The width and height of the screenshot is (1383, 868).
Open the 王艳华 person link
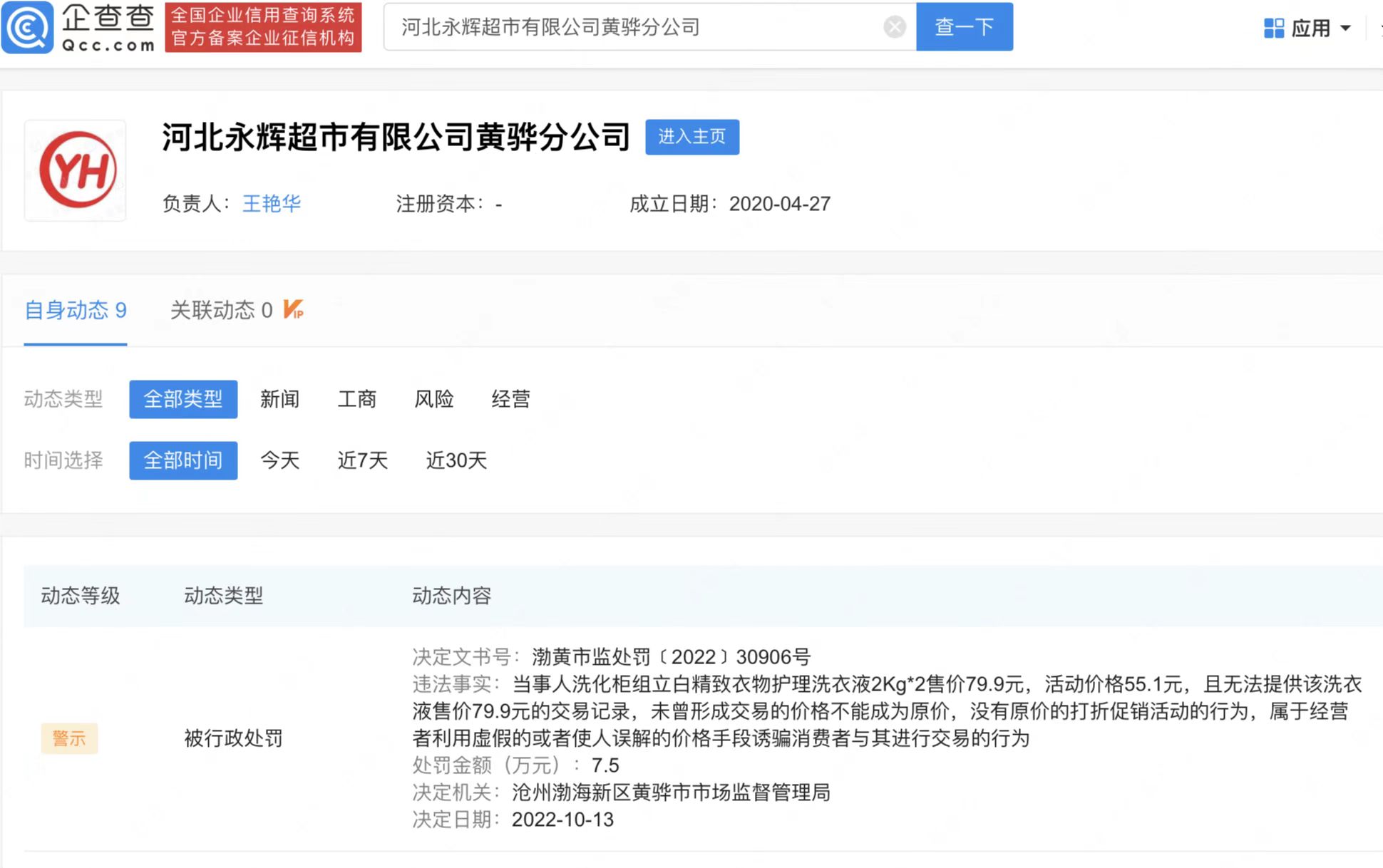pos(272,204)
